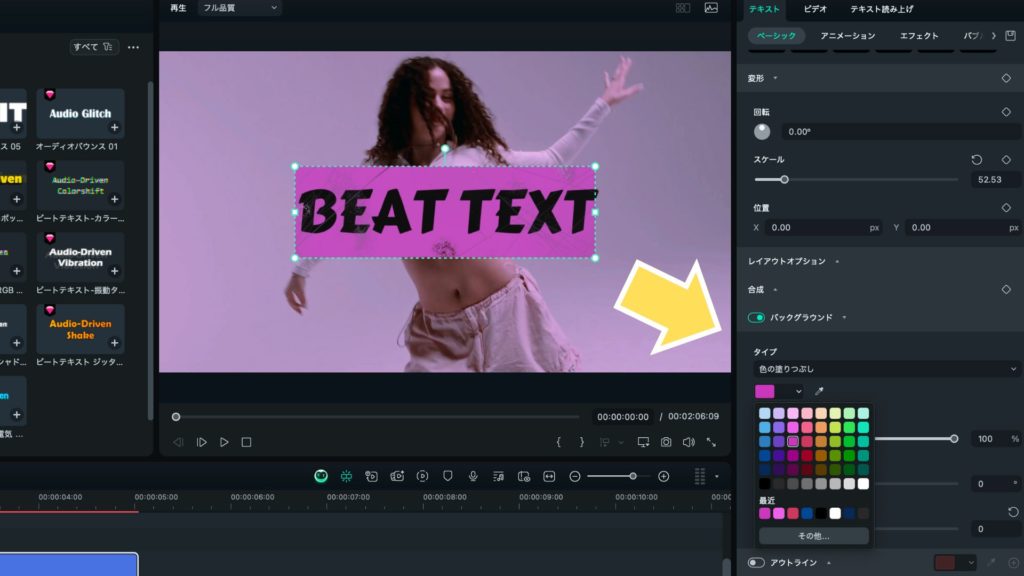Take a snapshot with the camera icon
1024x576 pixels.
coord(665,442)
